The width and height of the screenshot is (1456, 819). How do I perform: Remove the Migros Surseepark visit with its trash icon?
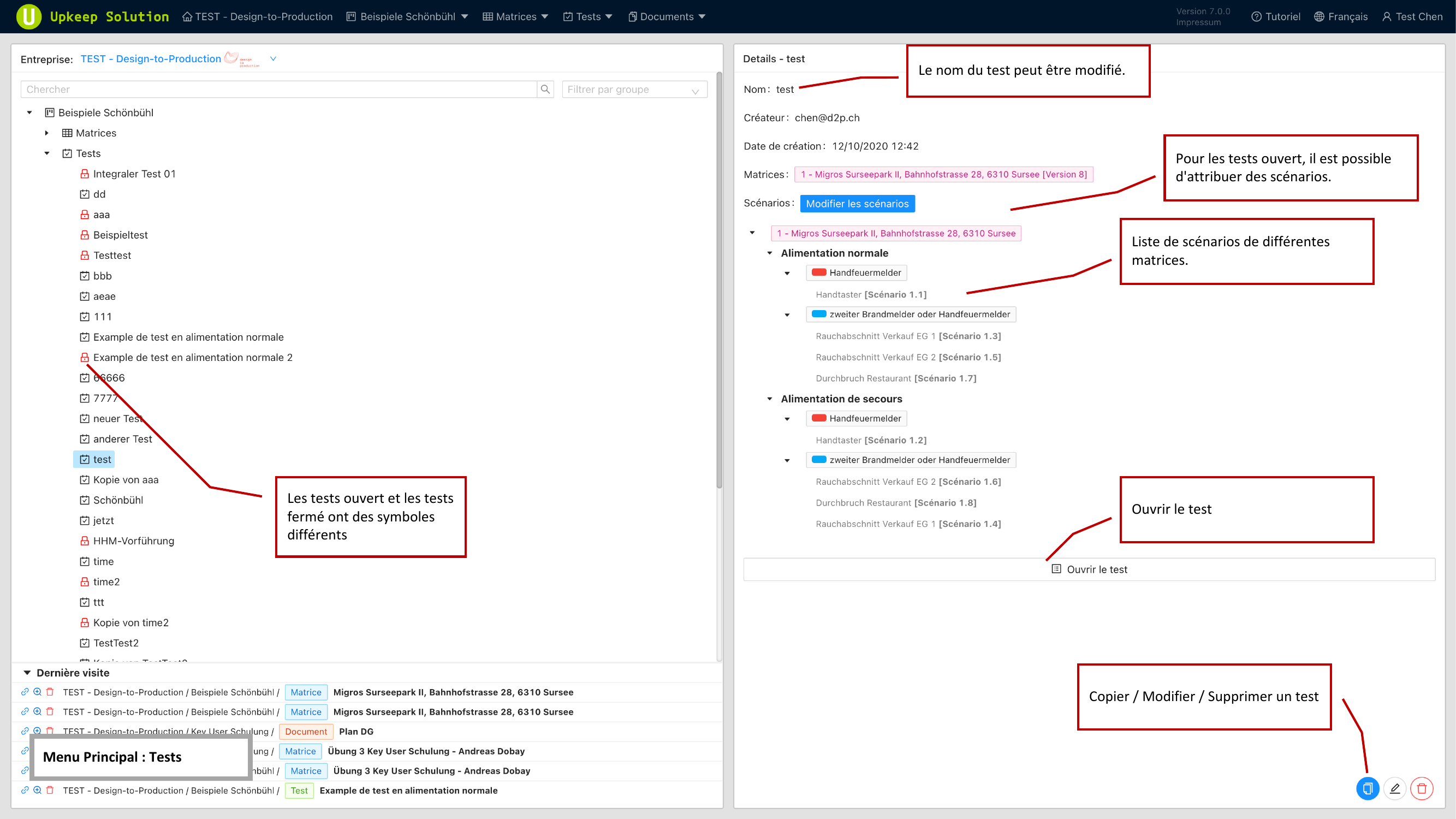[x=50, y=692]
